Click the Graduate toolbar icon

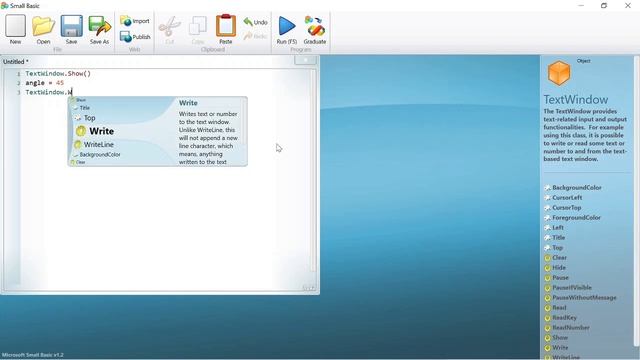[315, 29]
